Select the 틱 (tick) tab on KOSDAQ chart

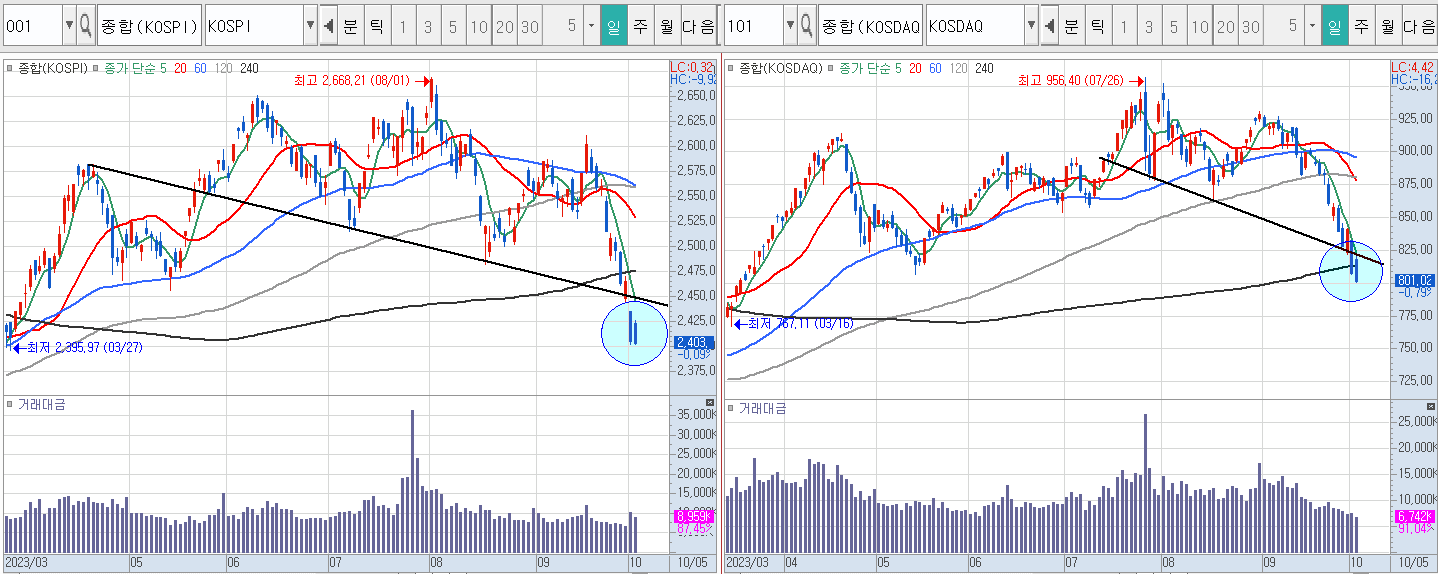(x=1097, y=26)
